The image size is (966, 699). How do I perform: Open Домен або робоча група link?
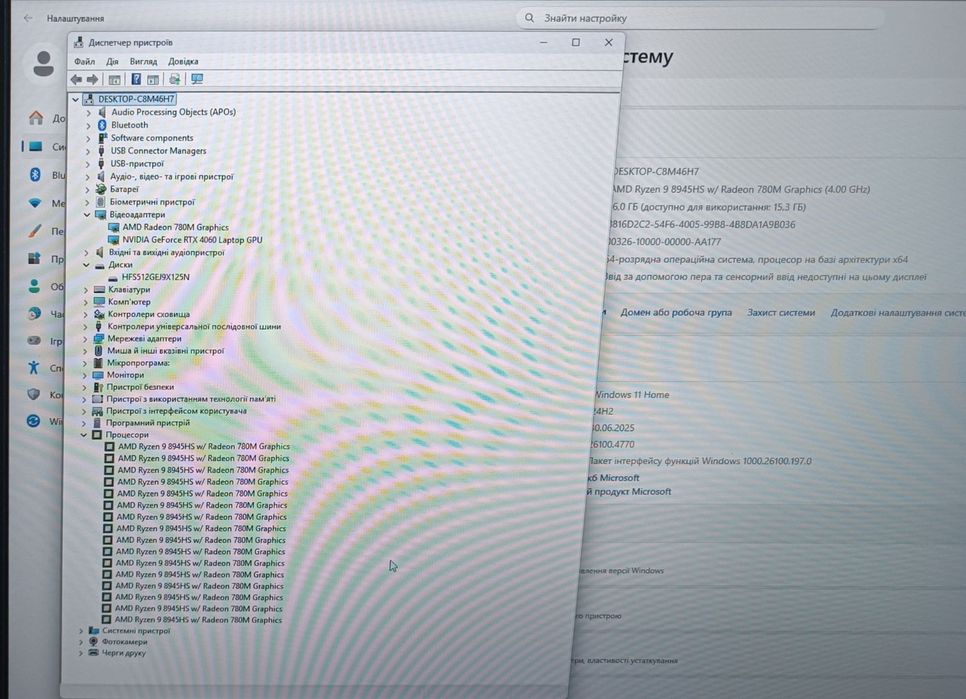(676, 312)
